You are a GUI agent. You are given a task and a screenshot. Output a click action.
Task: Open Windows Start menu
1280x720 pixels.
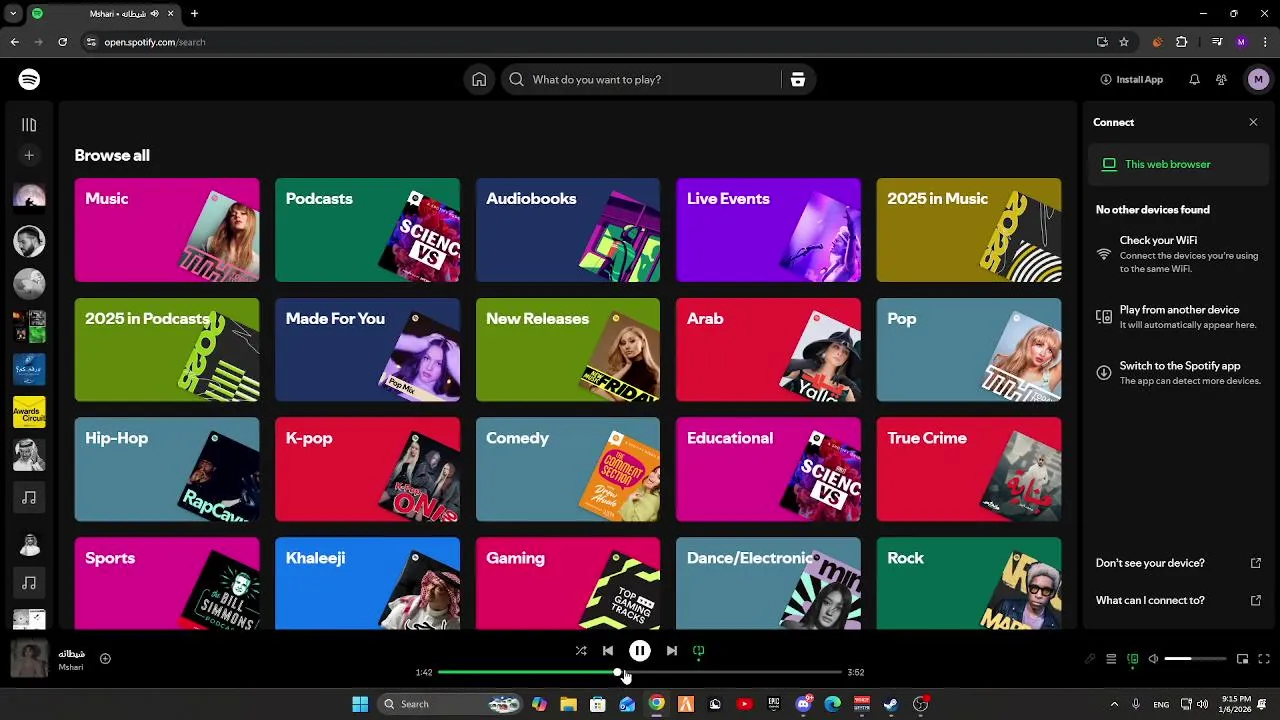[x=360, y=704]
